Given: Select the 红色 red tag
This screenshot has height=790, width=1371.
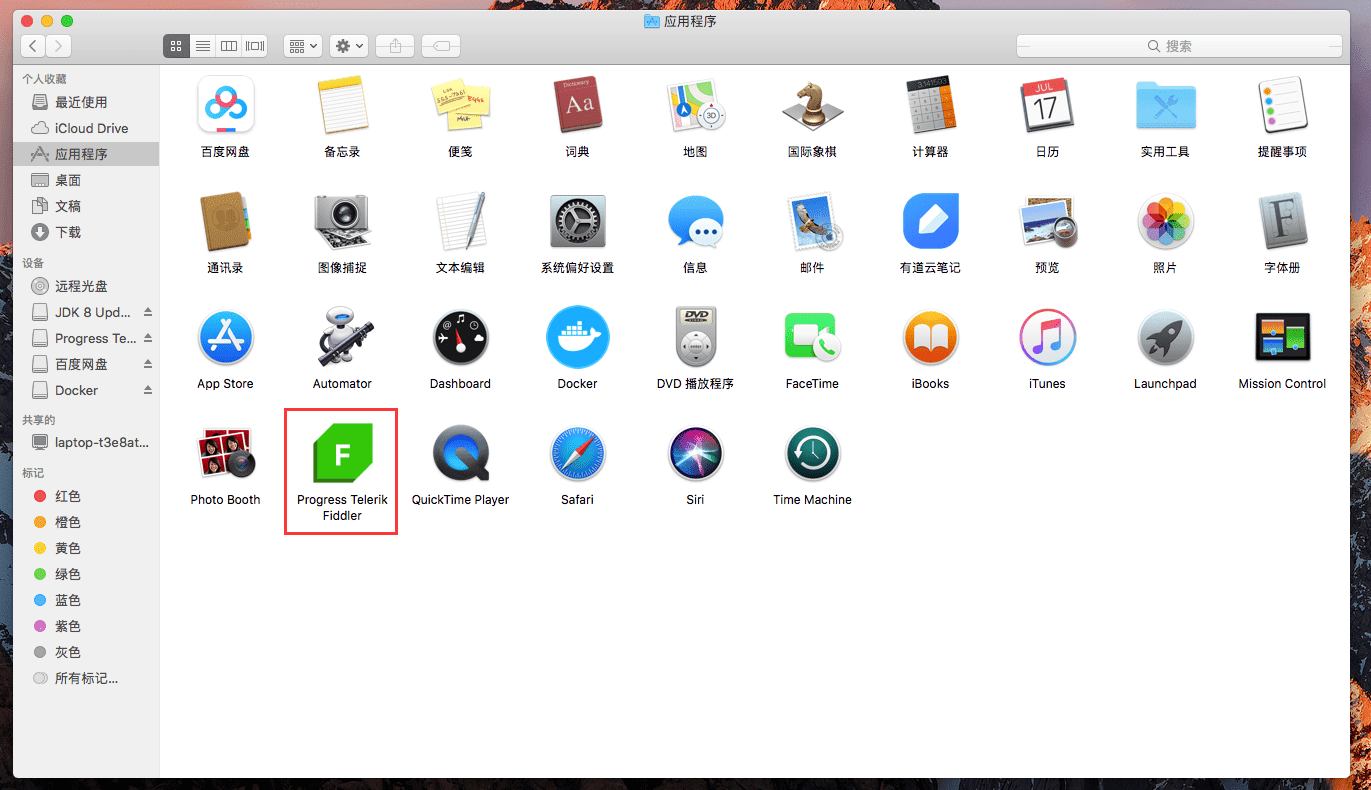Looking at the screenshot, I should tap(86, 496).
